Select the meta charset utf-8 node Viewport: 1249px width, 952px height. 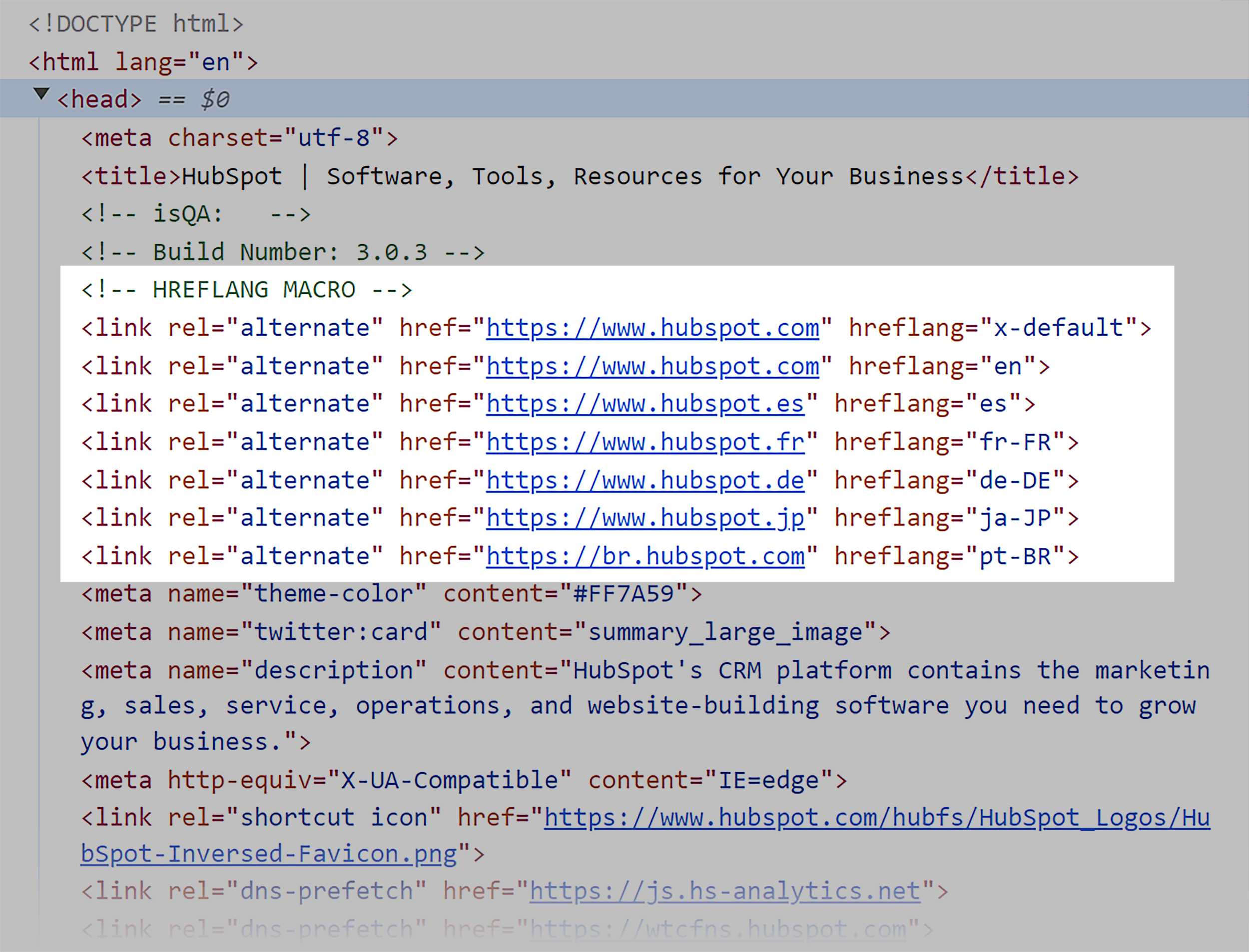tap(240, 138)
